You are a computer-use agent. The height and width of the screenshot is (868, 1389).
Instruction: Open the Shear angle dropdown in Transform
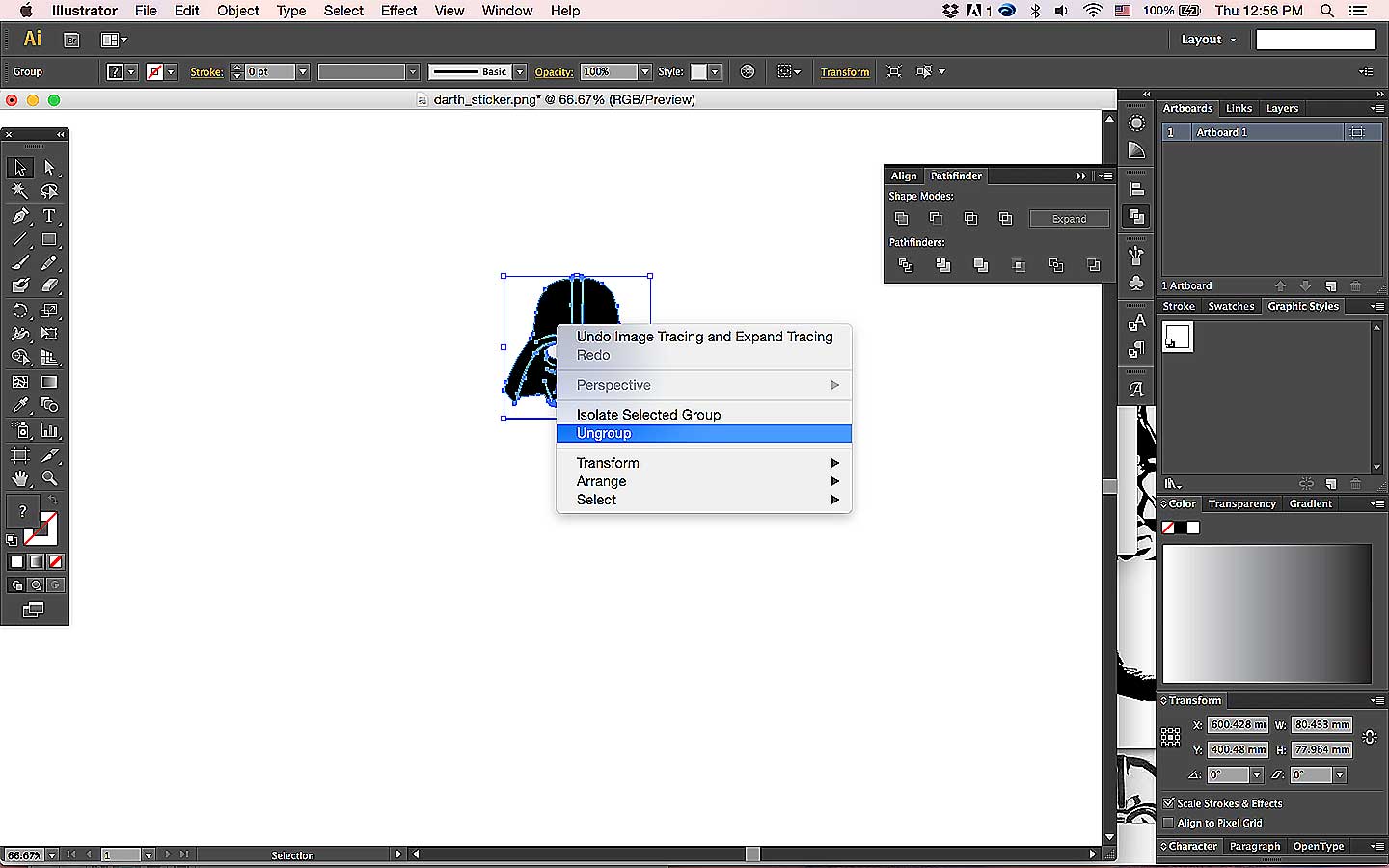click(x=1339, y=774)
